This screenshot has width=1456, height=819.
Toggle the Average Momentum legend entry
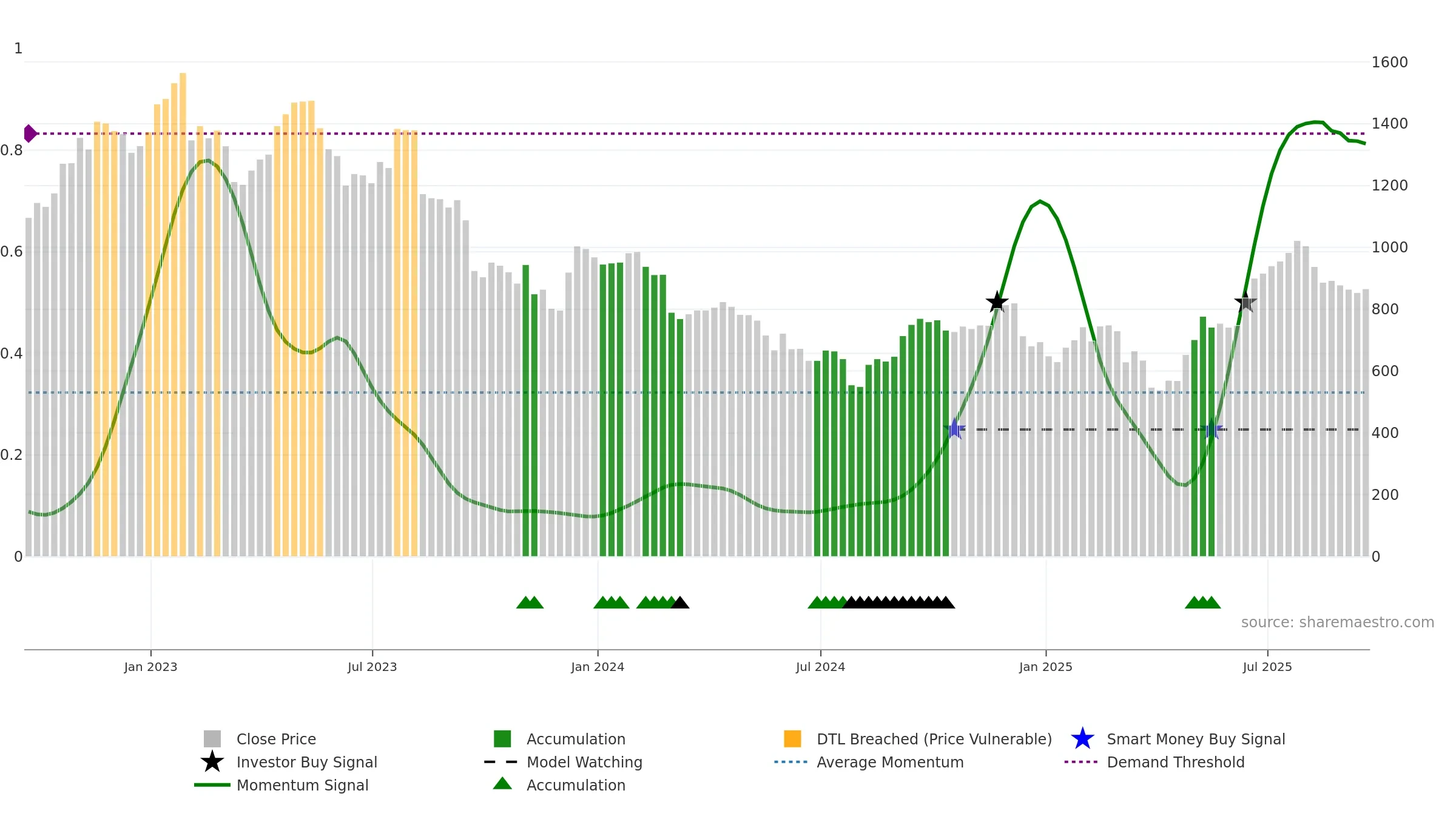pyautogui.click(x=869, y=762)
